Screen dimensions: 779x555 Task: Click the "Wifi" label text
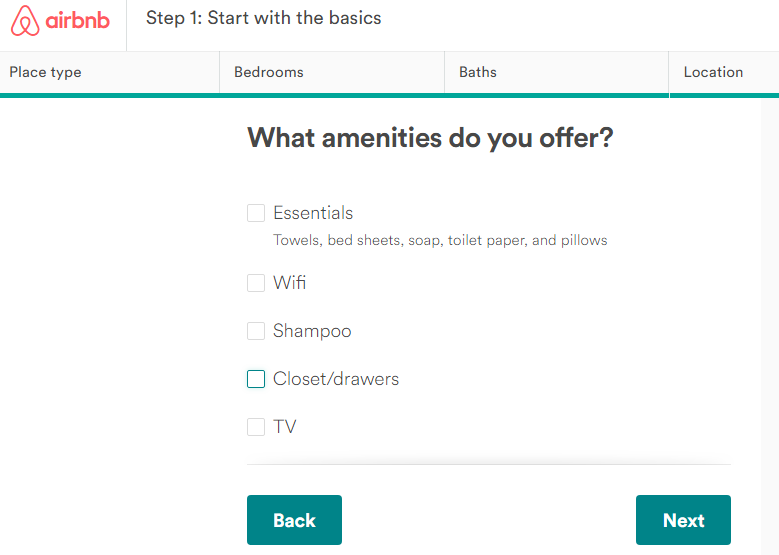[290, 283]
